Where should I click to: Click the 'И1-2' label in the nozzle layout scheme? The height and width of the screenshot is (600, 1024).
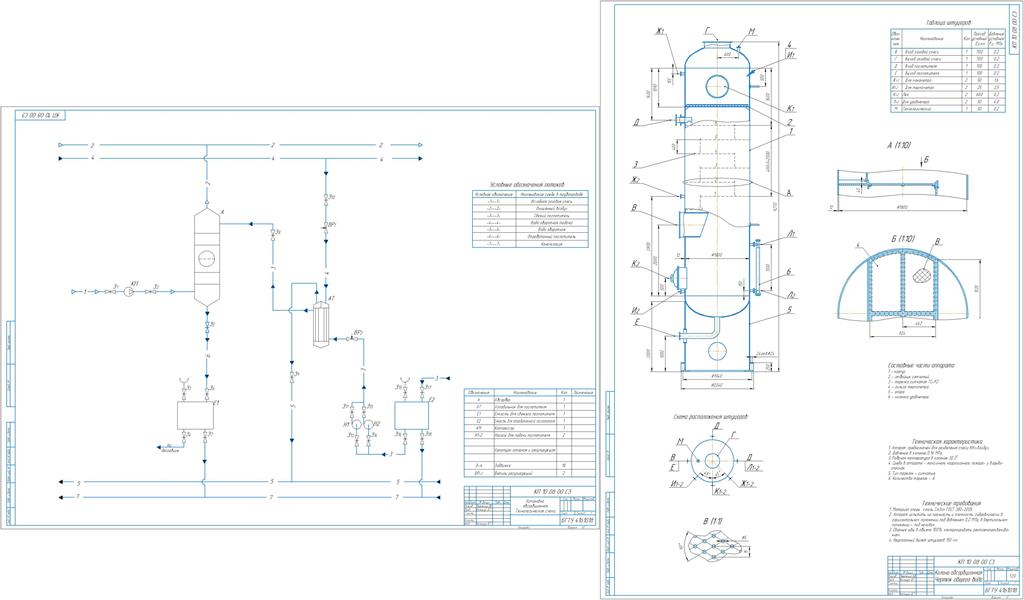coord(675,484)
